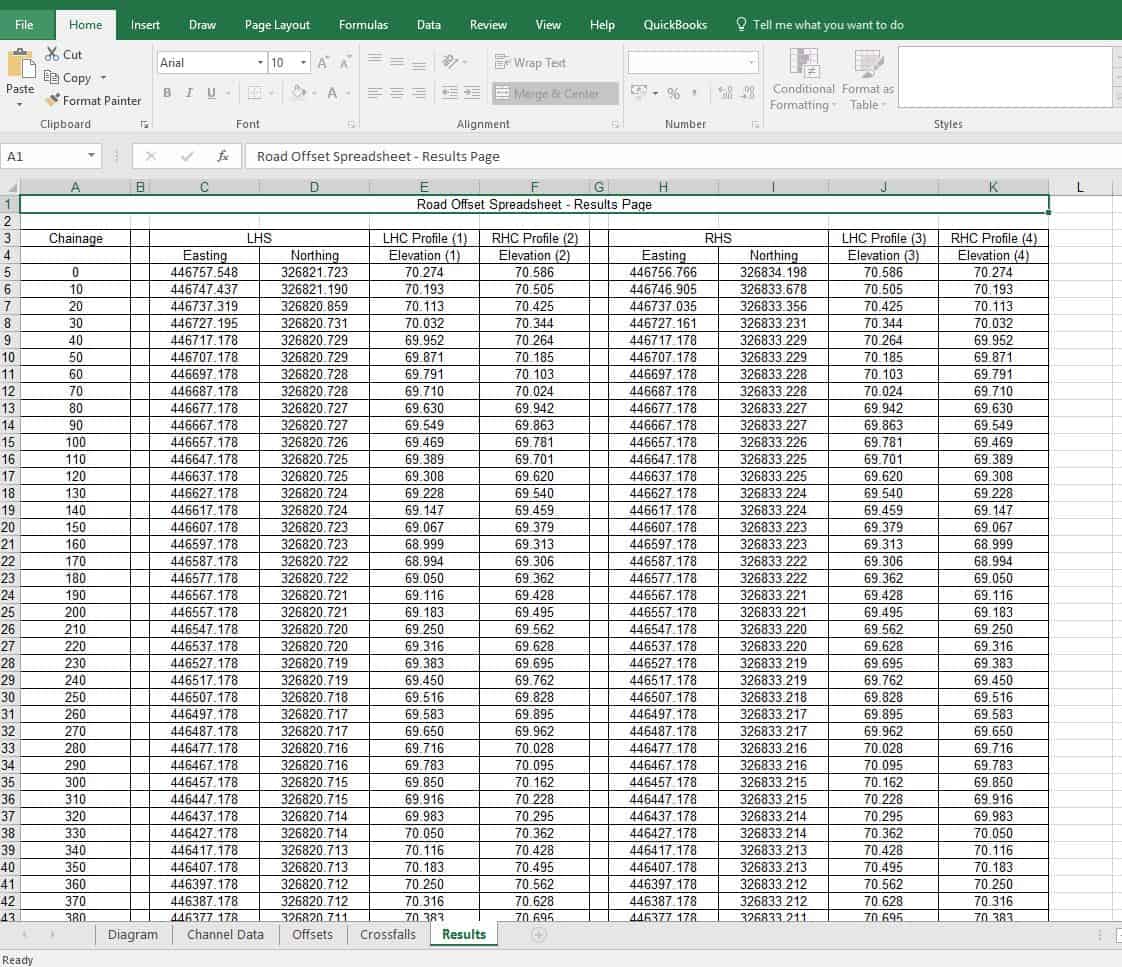Image resolution: width=1122 pixels, height=967 pixels.
Task: Open the QuickBooks tab
Action: 675,24
